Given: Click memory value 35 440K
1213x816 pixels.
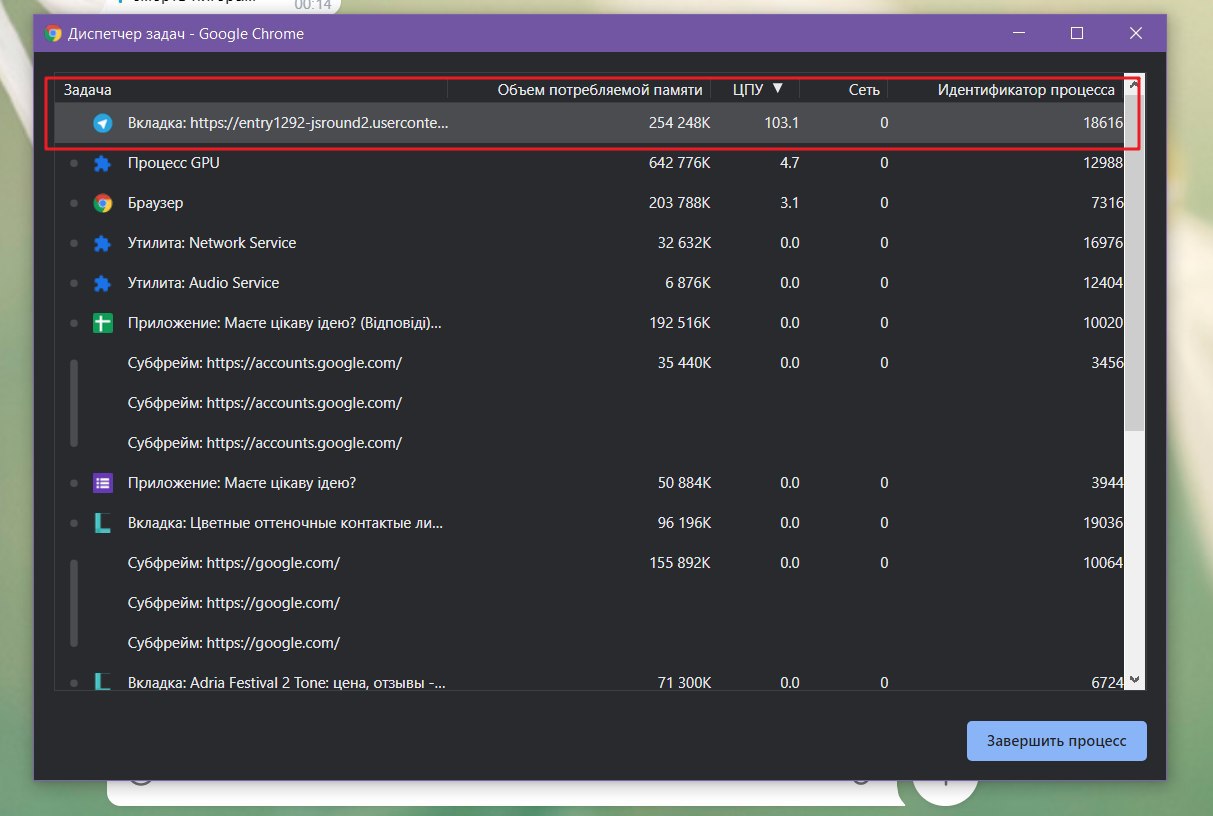Looking at the screenshot, I should pos(683,363).
